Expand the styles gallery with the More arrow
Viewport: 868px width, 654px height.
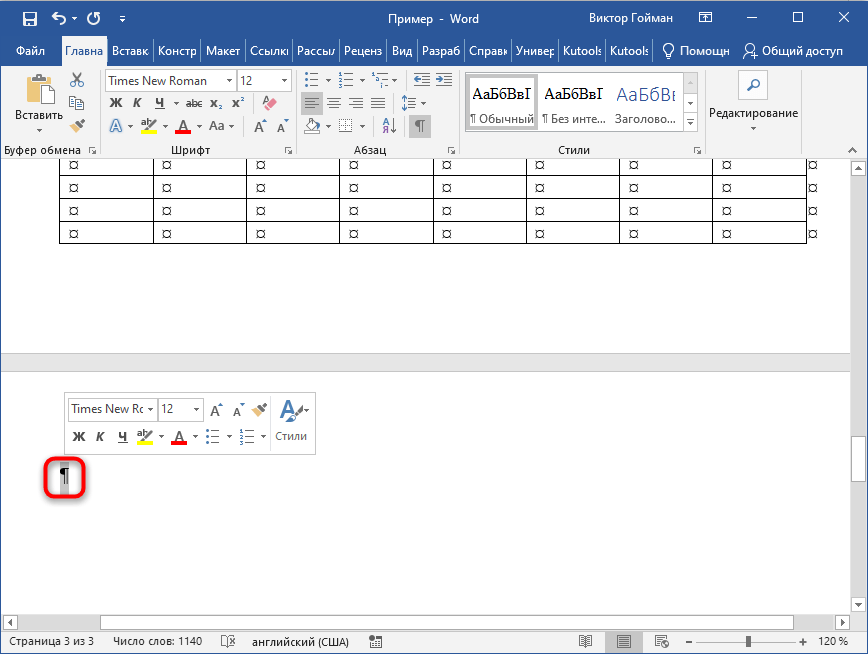690,122
